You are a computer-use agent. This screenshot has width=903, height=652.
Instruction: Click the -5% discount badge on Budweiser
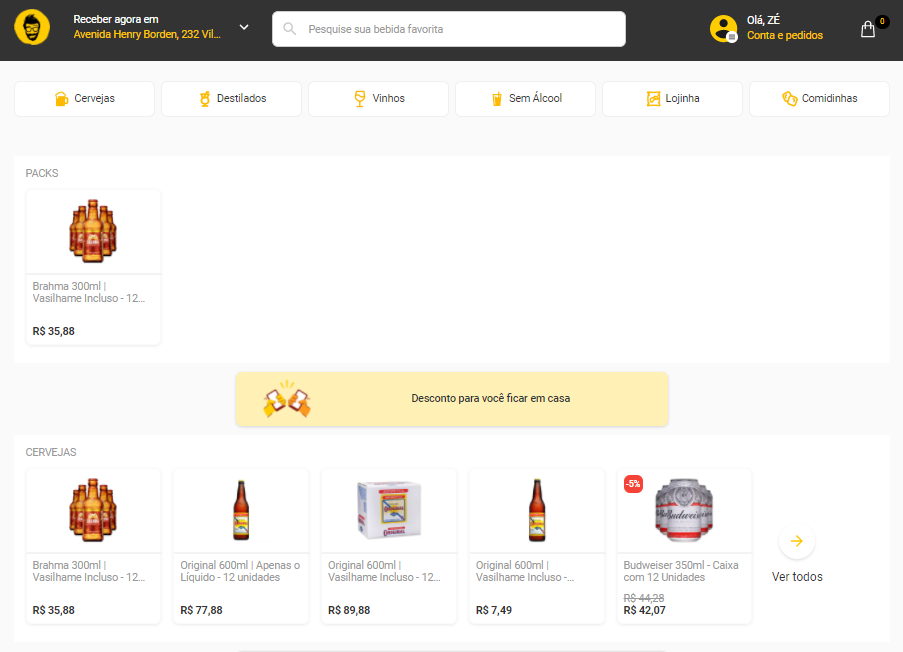633,484
